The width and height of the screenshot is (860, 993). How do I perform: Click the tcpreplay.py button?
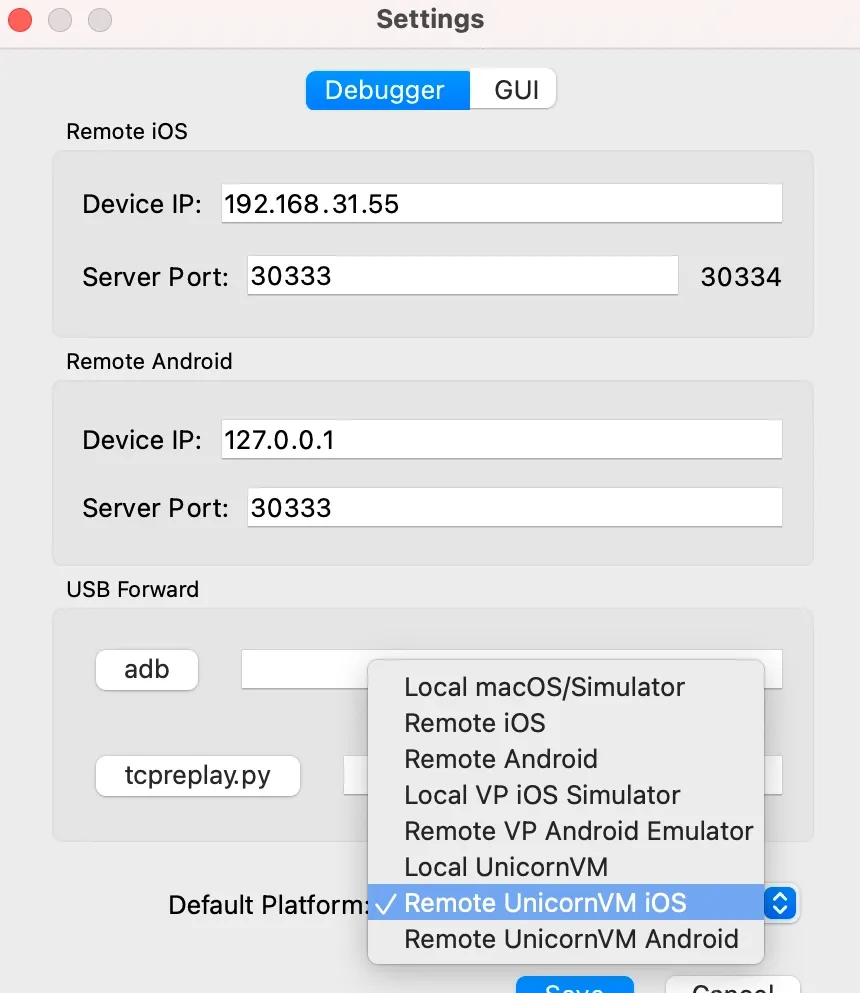tap(198, 775)
